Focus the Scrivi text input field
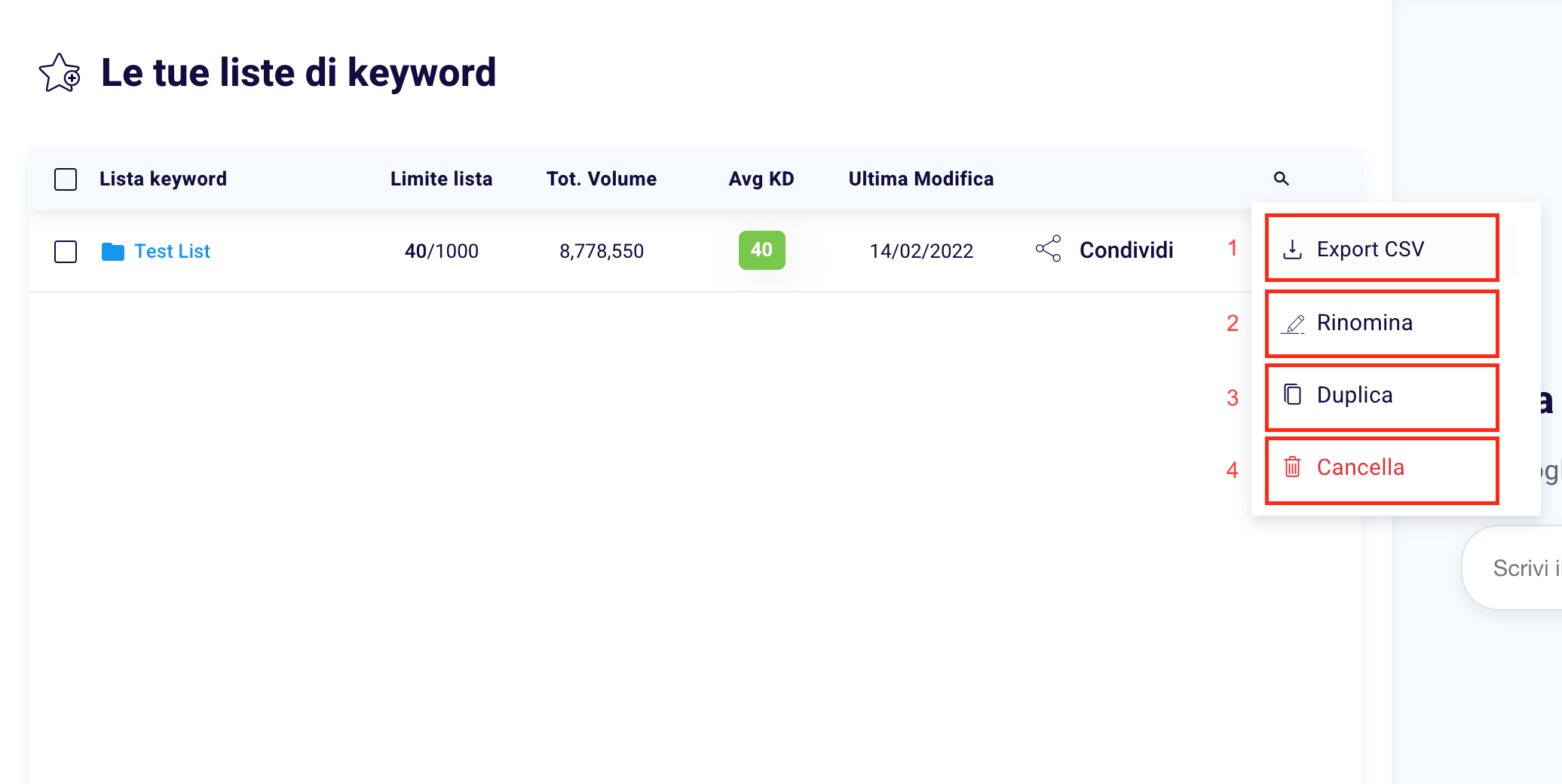 [x=1519, y=568]
